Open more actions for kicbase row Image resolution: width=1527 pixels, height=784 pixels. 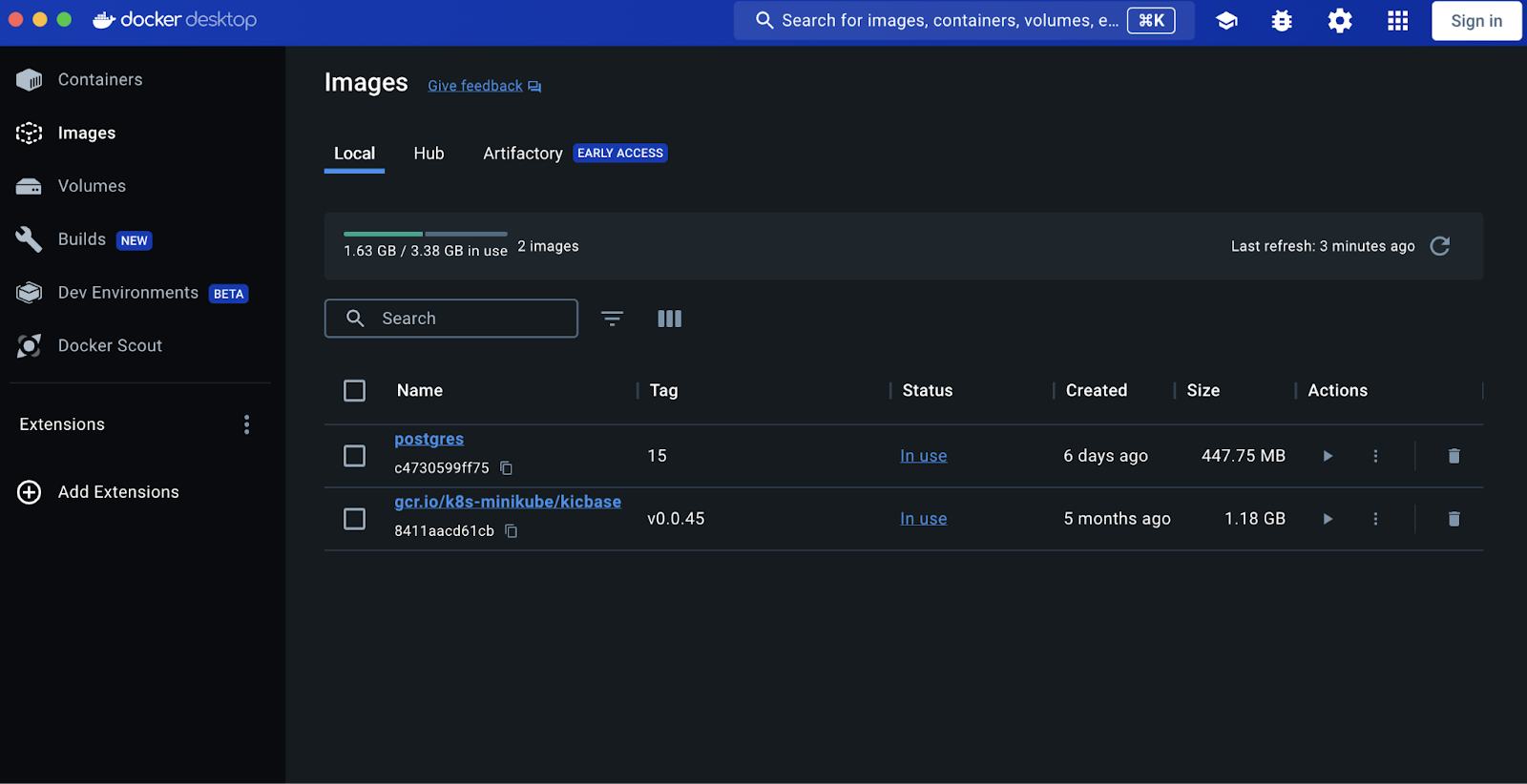tap(1375, 519)
